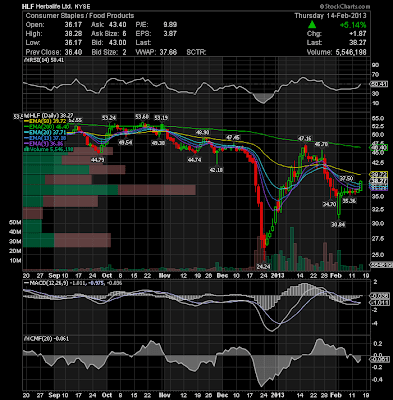Viewport: 393px width, 400px height.
Task: Click the 53.68 peak price label
Action: tap(142, 117)
